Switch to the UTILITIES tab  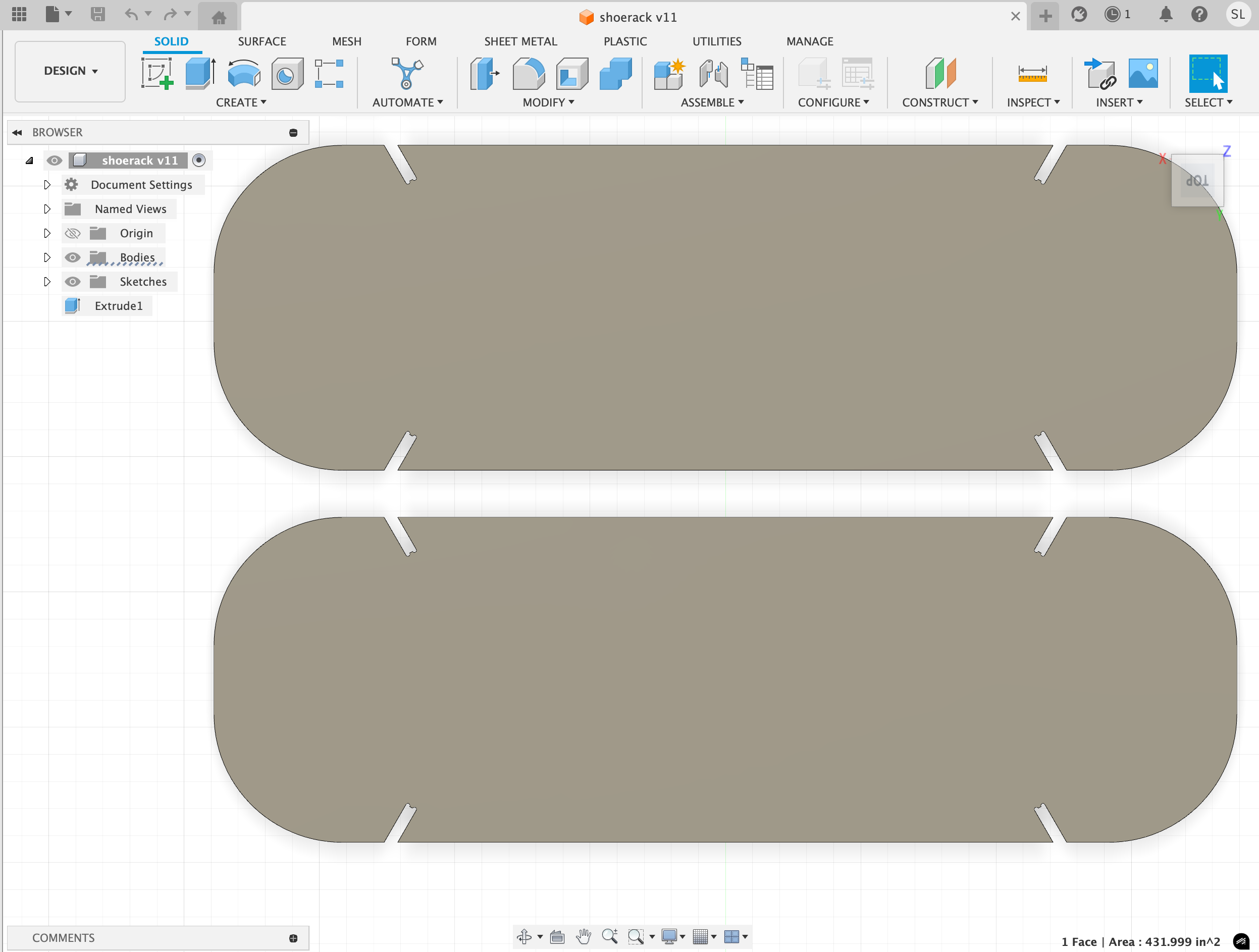tap(717, 41)
